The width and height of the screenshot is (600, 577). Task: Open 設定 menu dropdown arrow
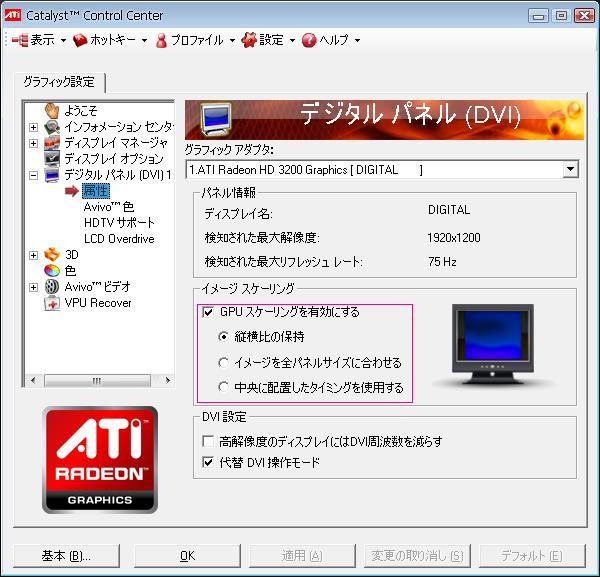pos(292,40)
